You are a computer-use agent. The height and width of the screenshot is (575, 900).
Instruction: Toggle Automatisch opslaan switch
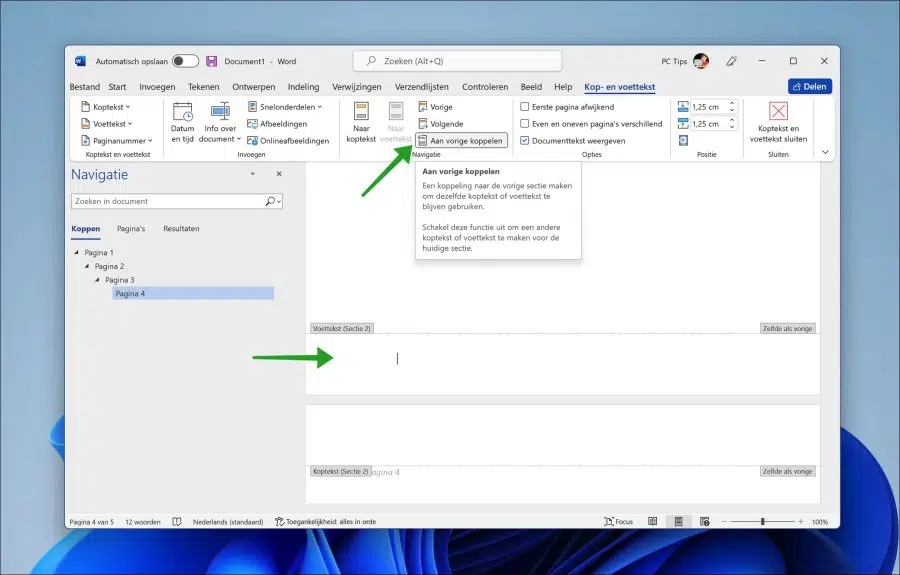[x=185, y=61]
